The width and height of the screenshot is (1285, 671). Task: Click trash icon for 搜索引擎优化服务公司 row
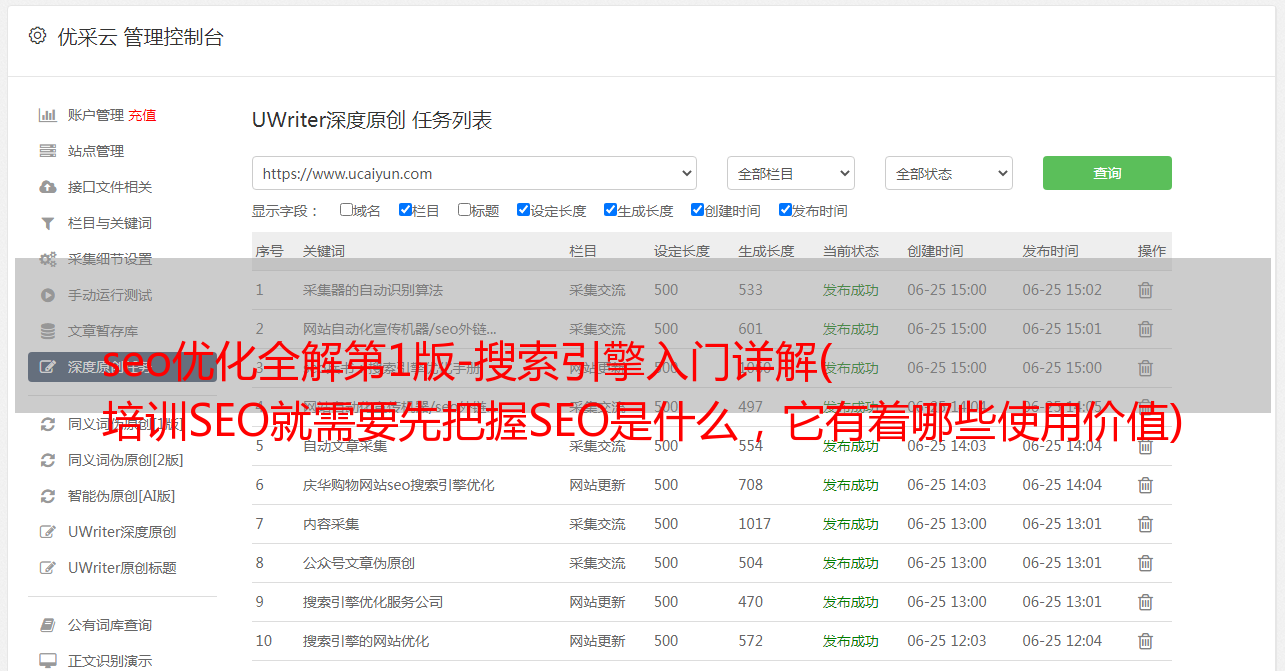coord(1145,602)
